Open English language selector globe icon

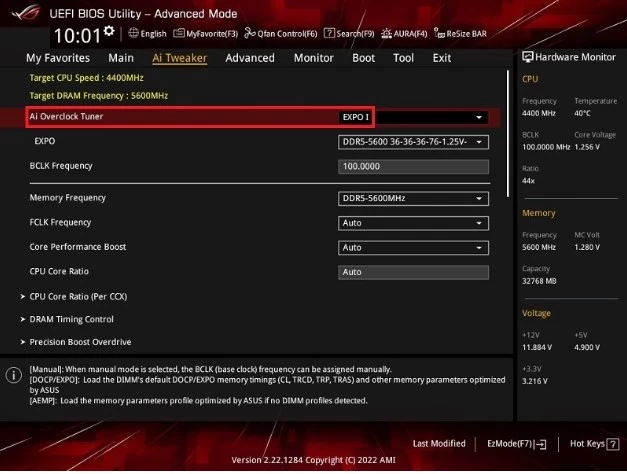132,33
